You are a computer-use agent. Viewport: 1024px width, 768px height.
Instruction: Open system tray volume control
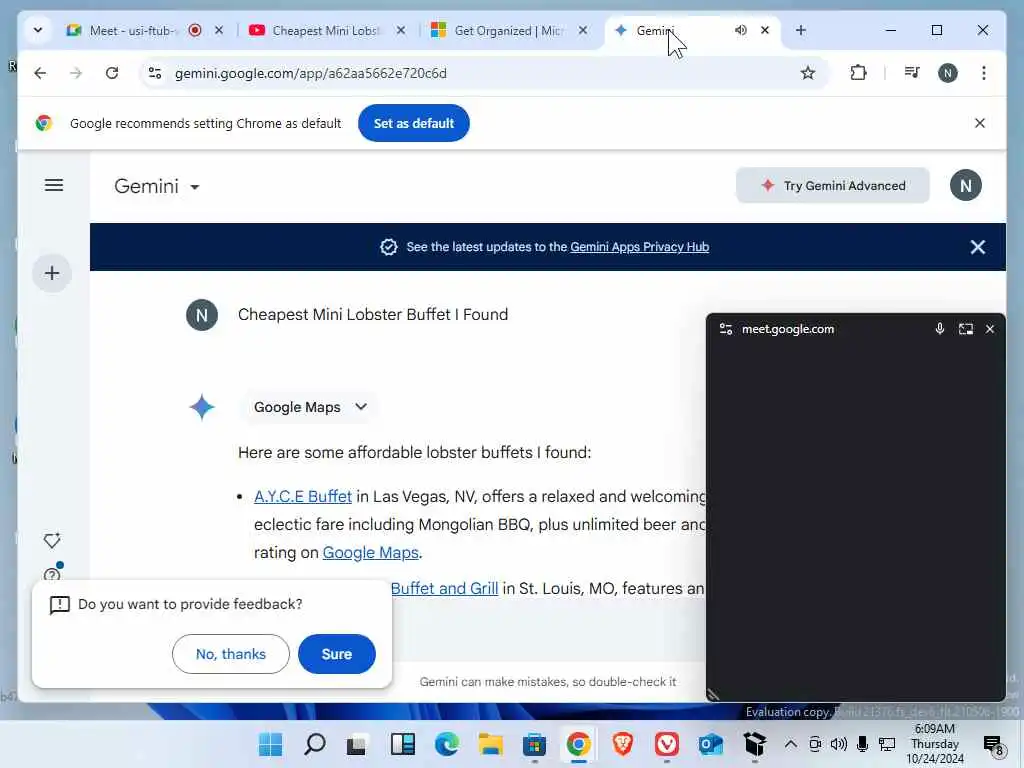click(839, 744)
